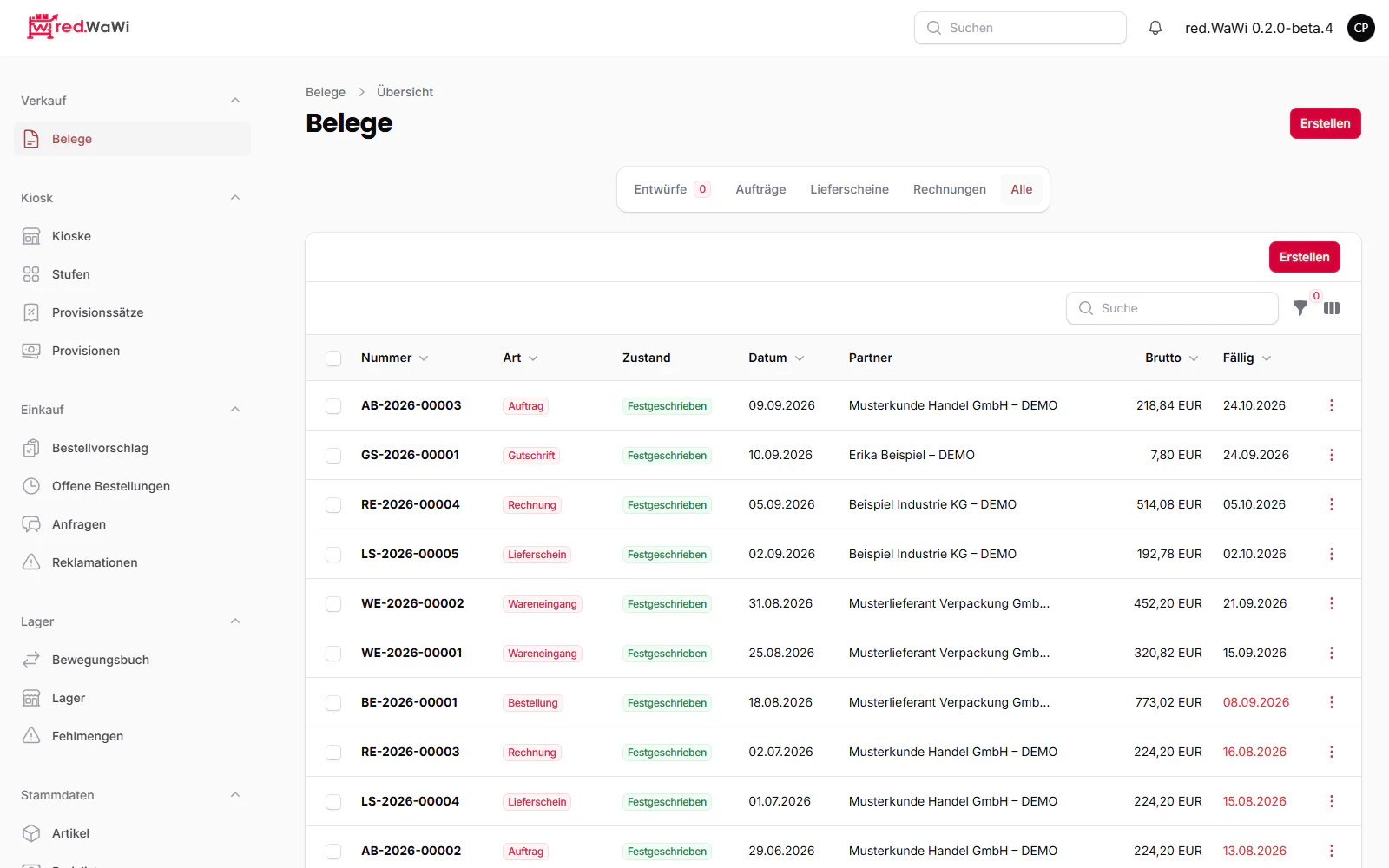The height and width of the screenshot is (868, 1389).
Task: Collapse the Lager sidebar section
Action: tap(235, 621)
